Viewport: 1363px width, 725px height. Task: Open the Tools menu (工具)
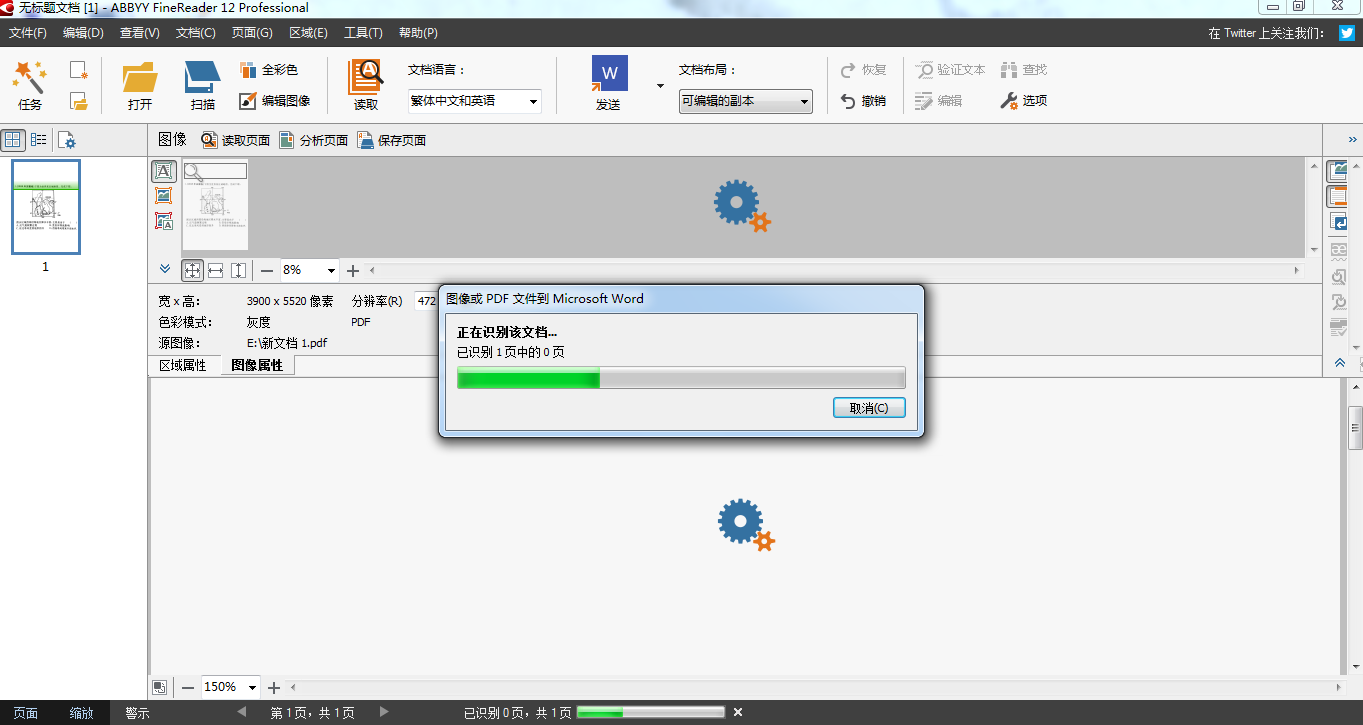pyautogui.click(x=363, y=33)
